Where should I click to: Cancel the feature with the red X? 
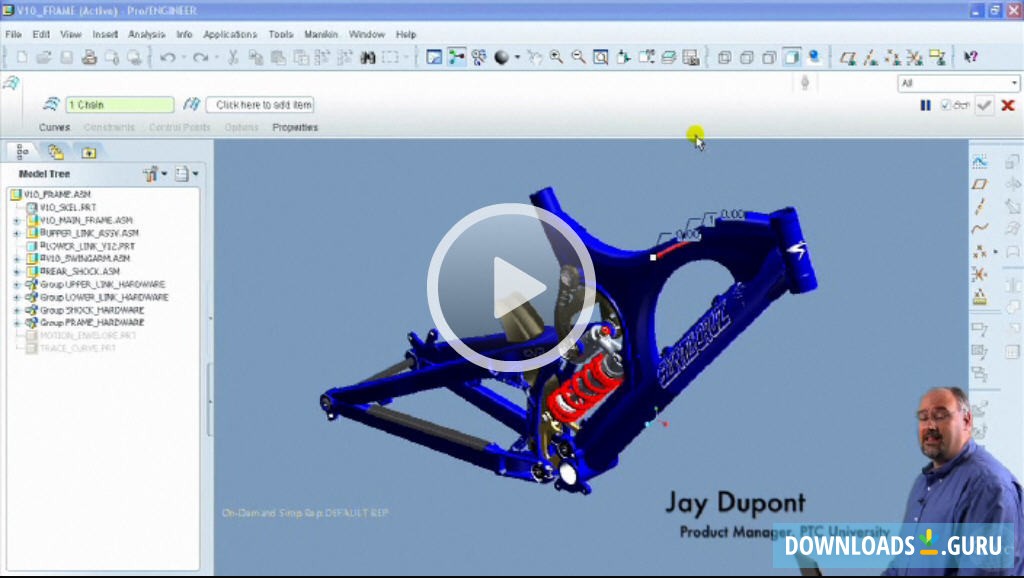tap(1008, 105)
